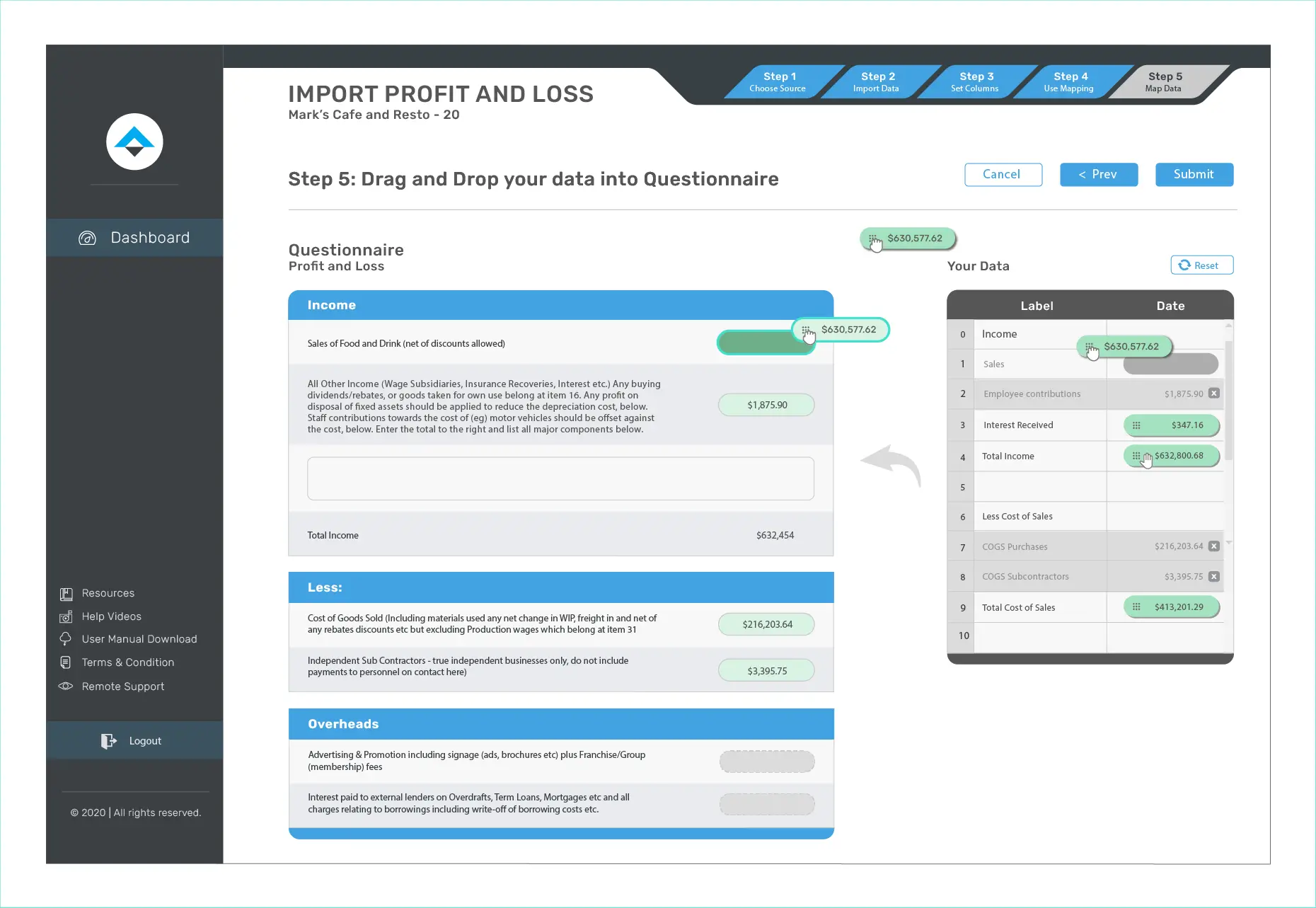
Task: Open Remote Support from the sidebar
Action: point(122,686)
